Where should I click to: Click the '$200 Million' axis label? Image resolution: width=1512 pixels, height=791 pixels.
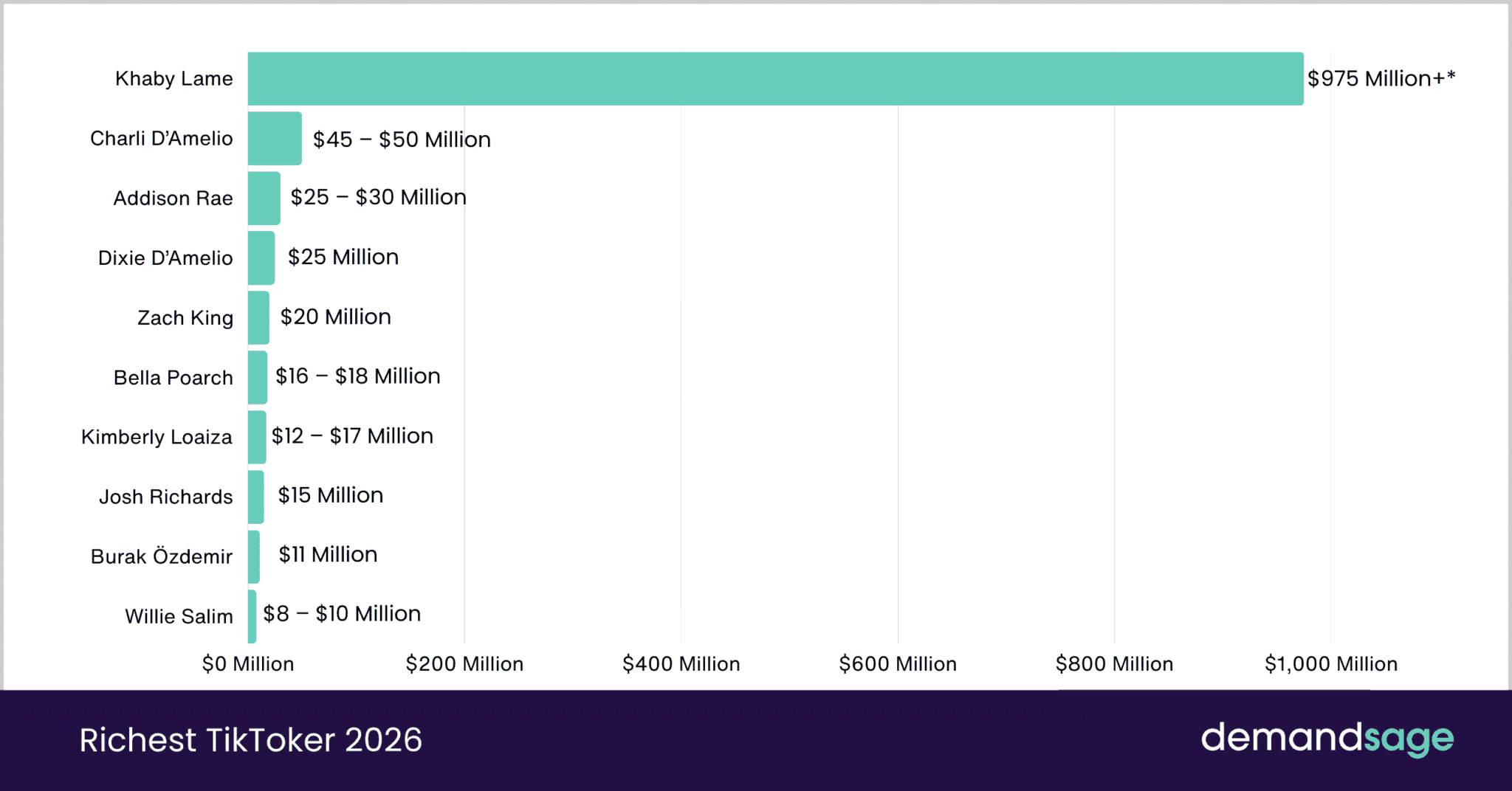465,664
